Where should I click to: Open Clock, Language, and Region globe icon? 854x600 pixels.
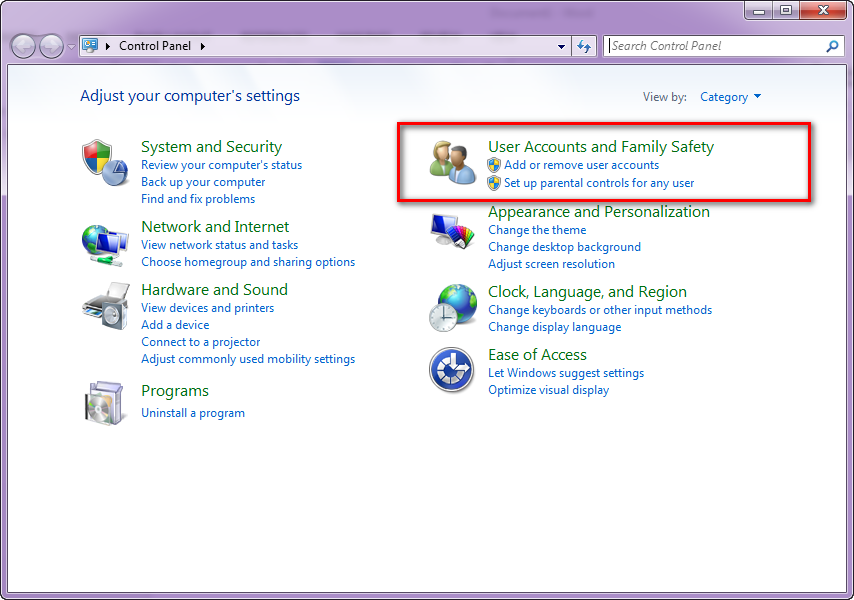453,308
